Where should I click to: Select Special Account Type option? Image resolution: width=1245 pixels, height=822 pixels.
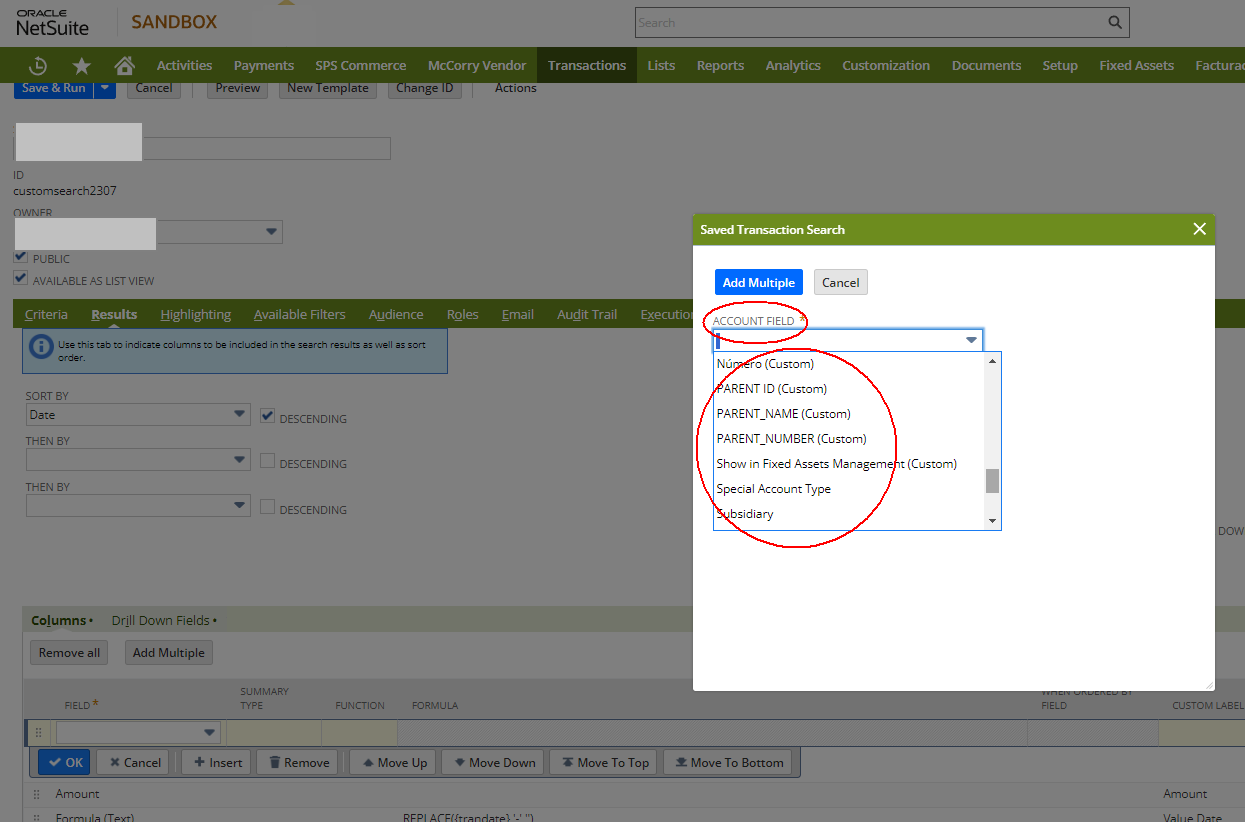pos(773,488)
